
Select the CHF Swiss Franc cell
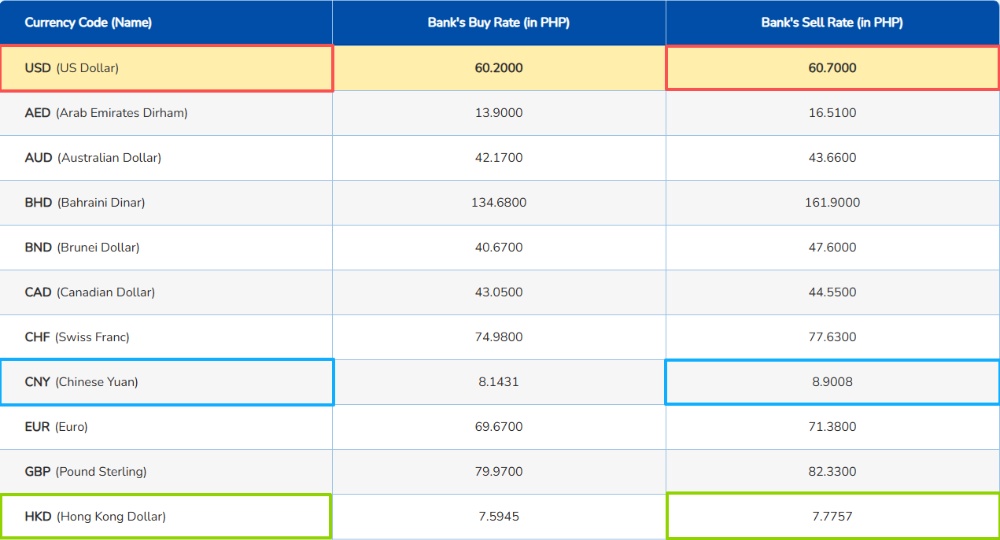(77, 338)
